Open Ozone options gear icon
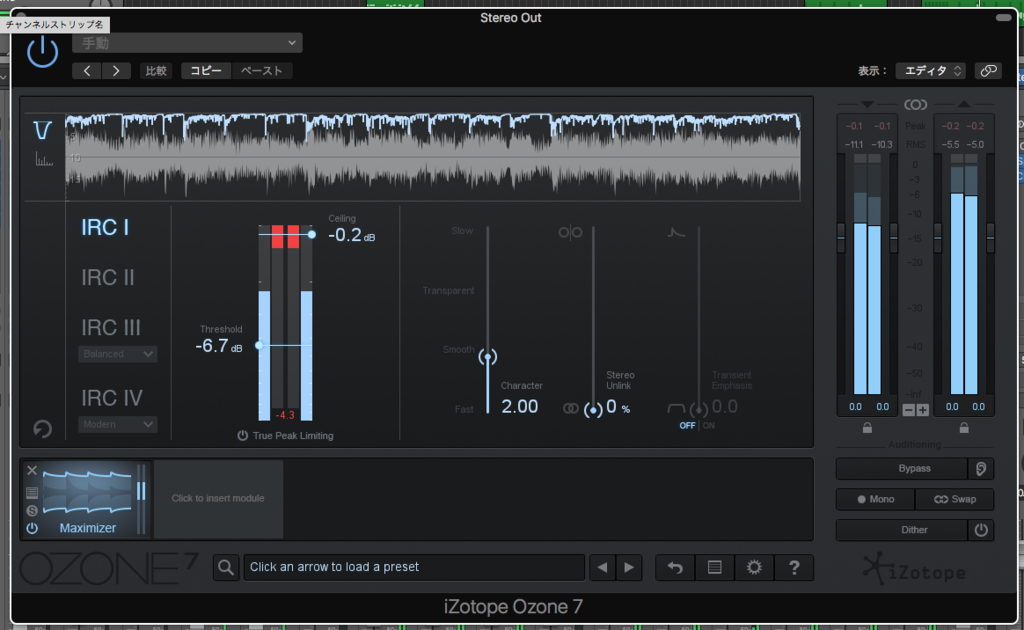1024x630 pixels. click(x=754, y=567)
